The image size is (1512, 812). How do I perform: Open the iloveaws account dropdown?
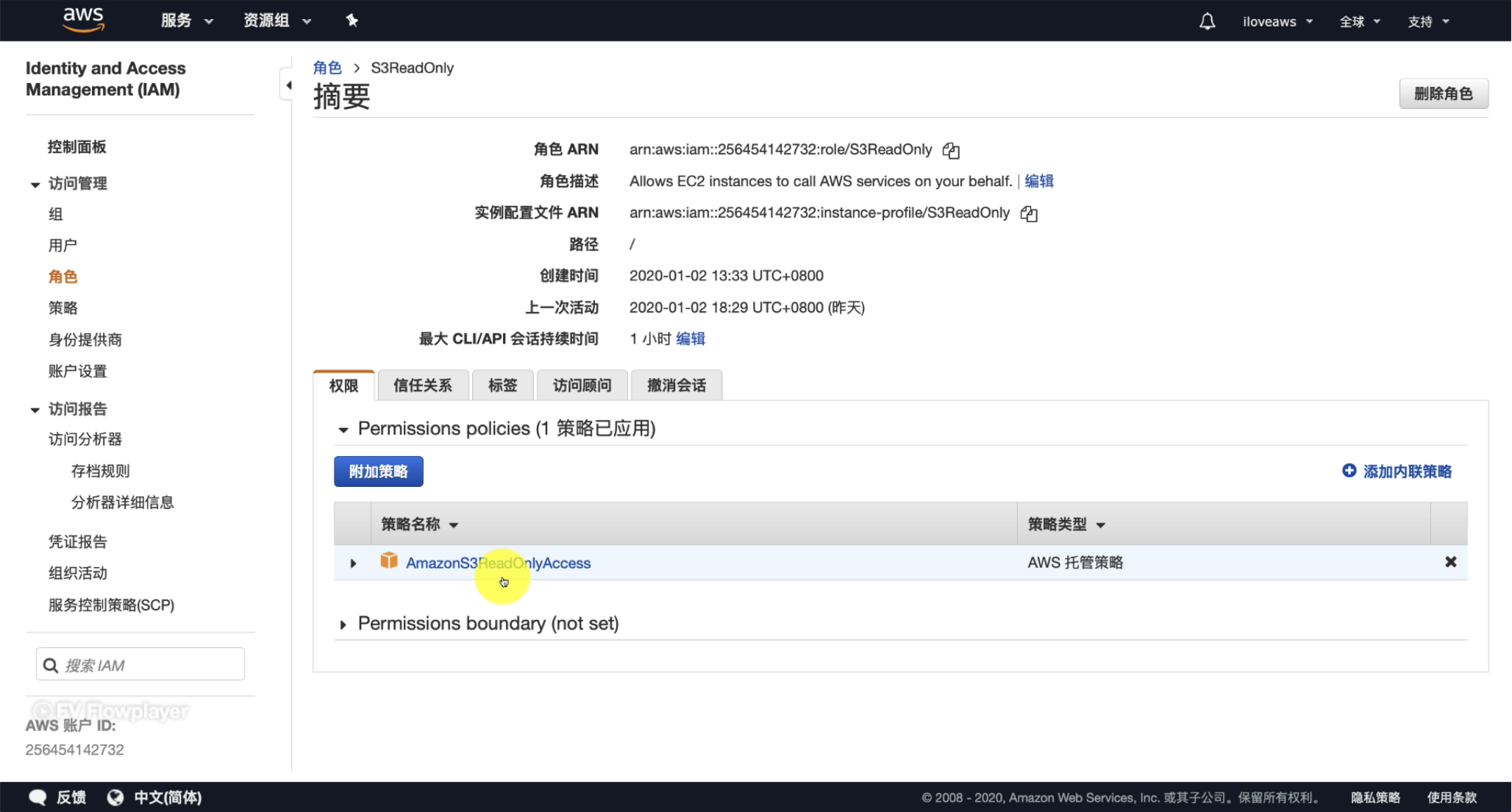[1277, 21]
